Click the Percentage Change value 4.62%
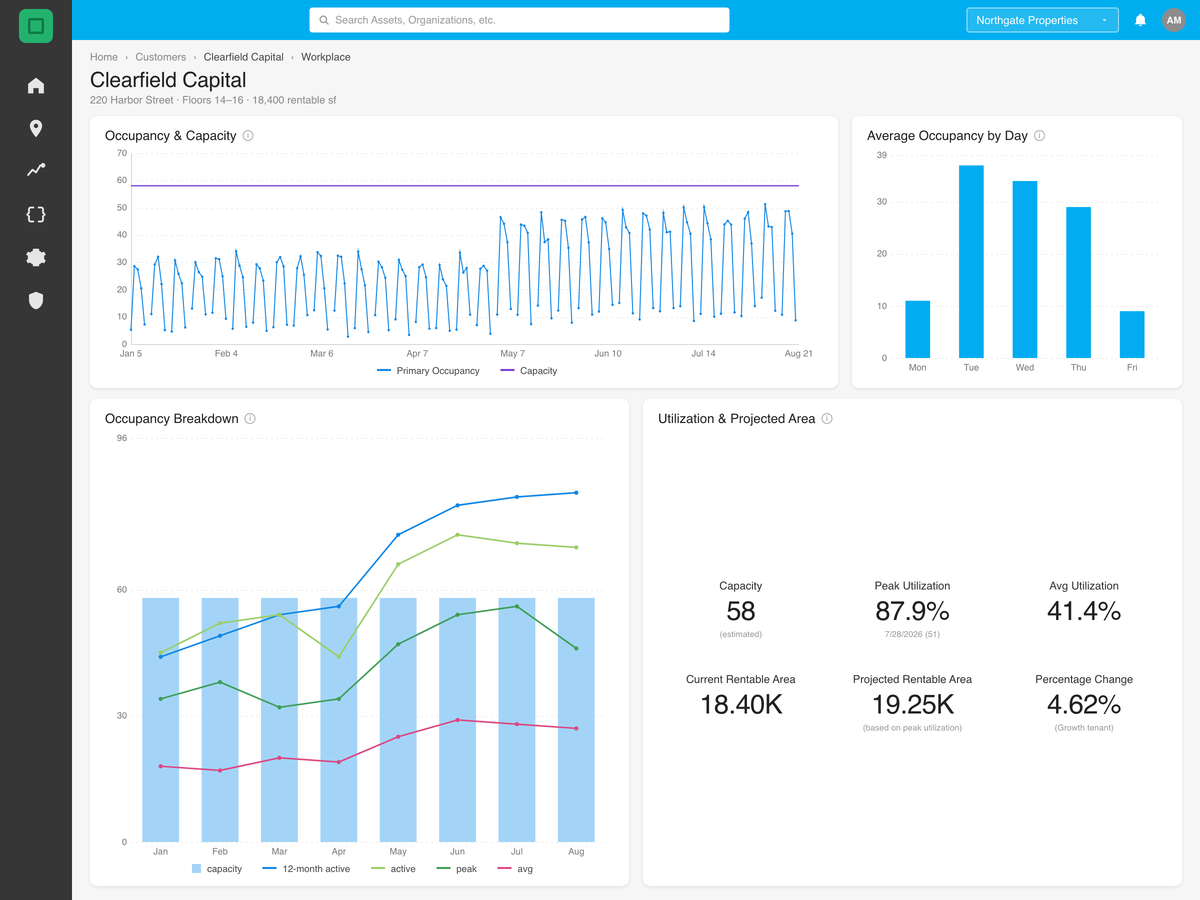The height and width of the screenshot is (900, 1200). coord(1084,704)
